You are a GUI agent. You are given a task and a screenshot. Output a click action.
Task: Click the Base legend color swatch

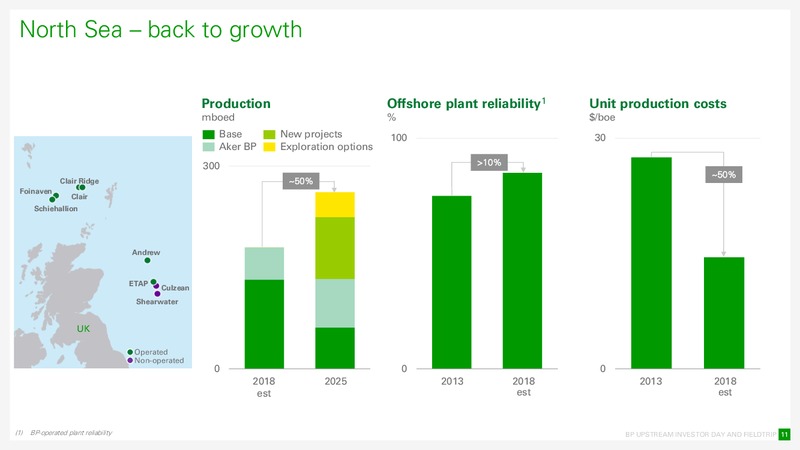[x=208, y=135]
